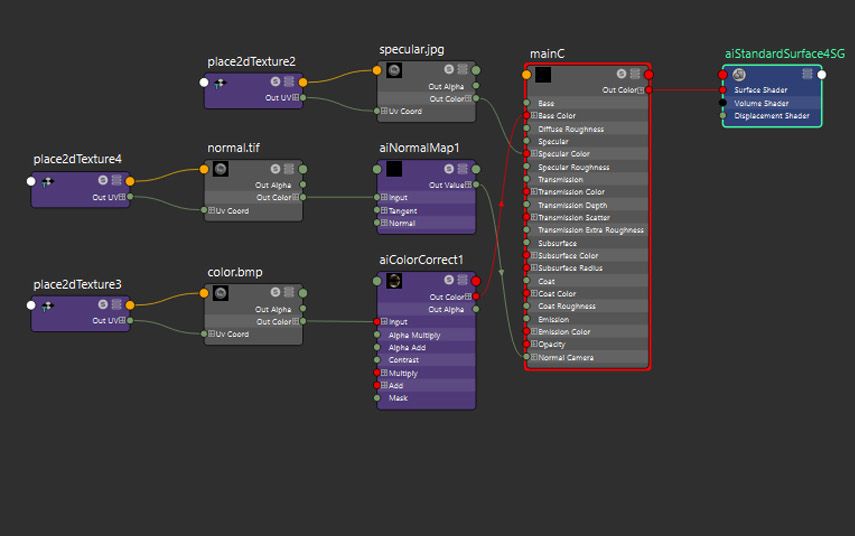Viewport: 855px width, 536px height.
Task: Click the aiStandardSurface4SG shading group icon
Action: pyautogui.click(x=739, y=75)
